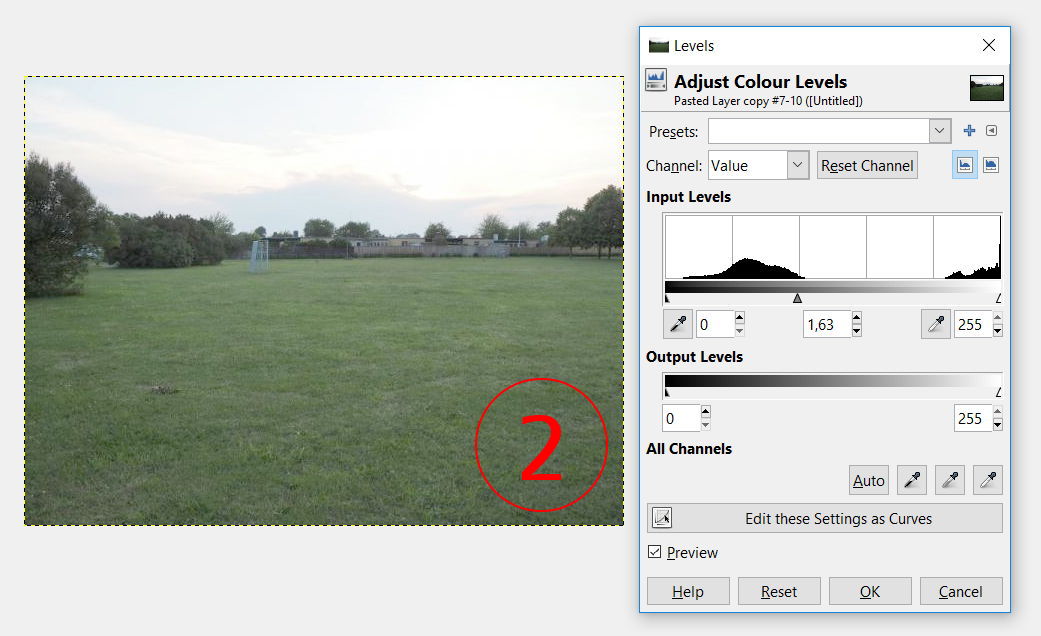1041x636 pixels.
Task: Click the Auto levels button
Action: [x=868, y=480]
